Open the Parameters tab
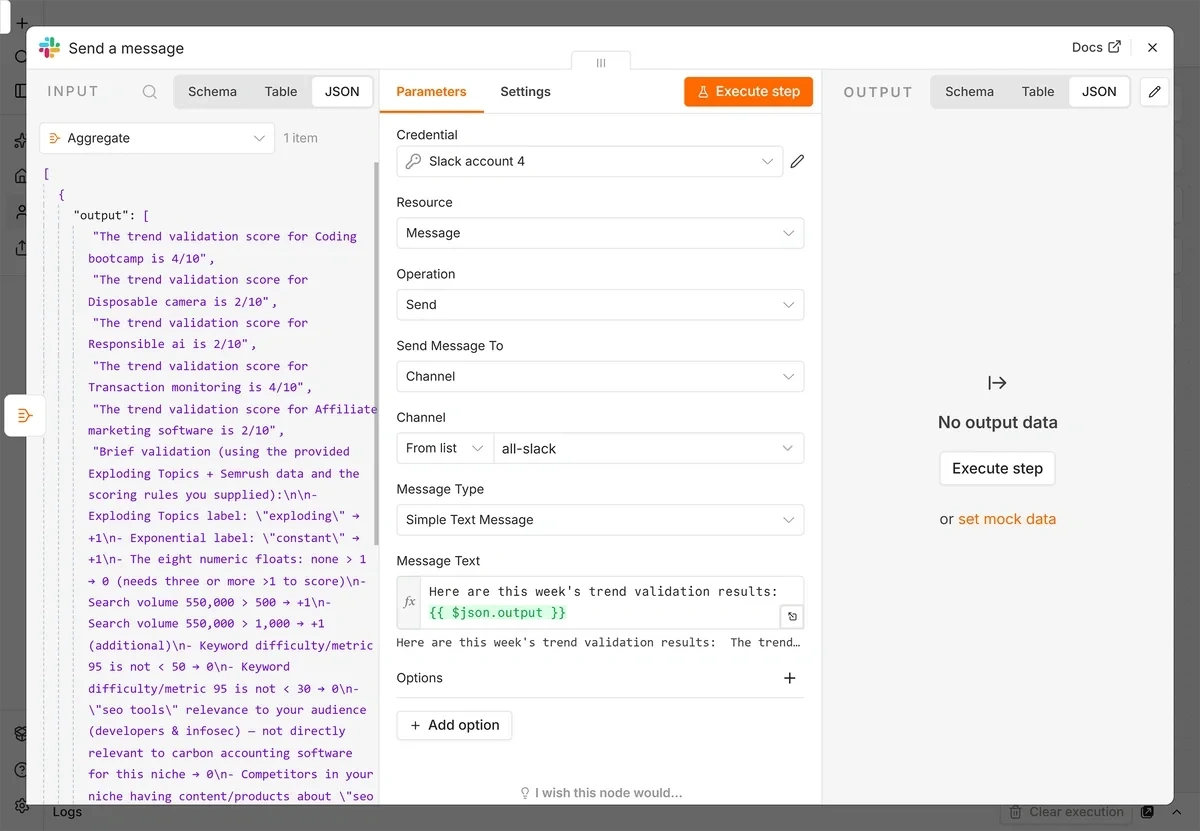The image size is (1200, 831). [431, 92]
